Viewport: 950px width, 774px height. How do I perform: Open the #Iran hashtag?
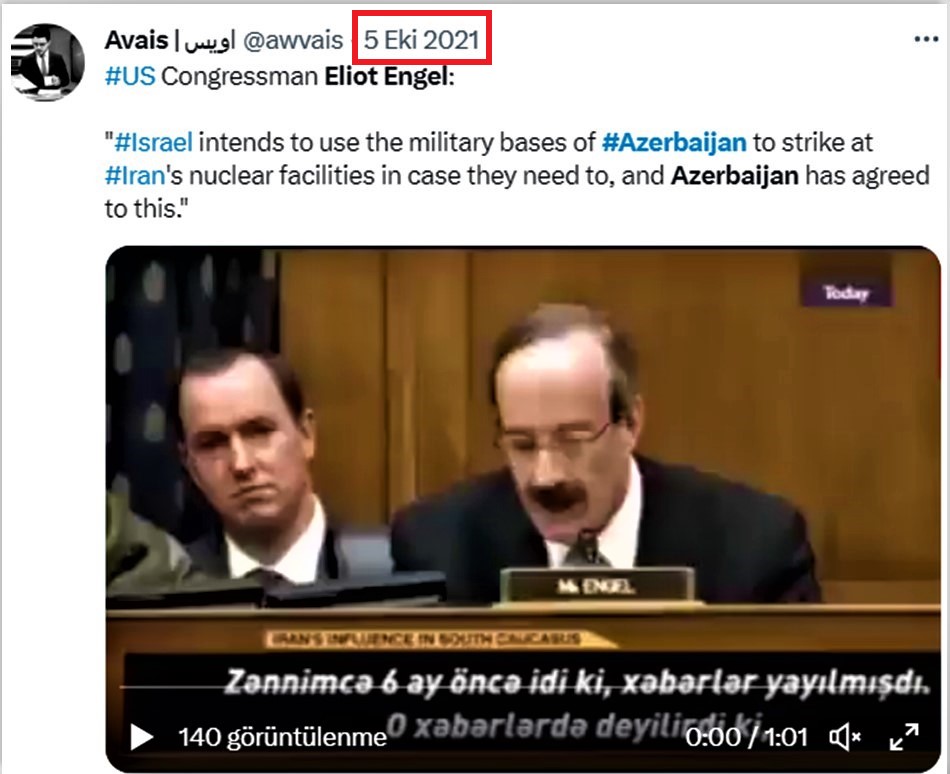pyautogui.click(x=135, y=176)
